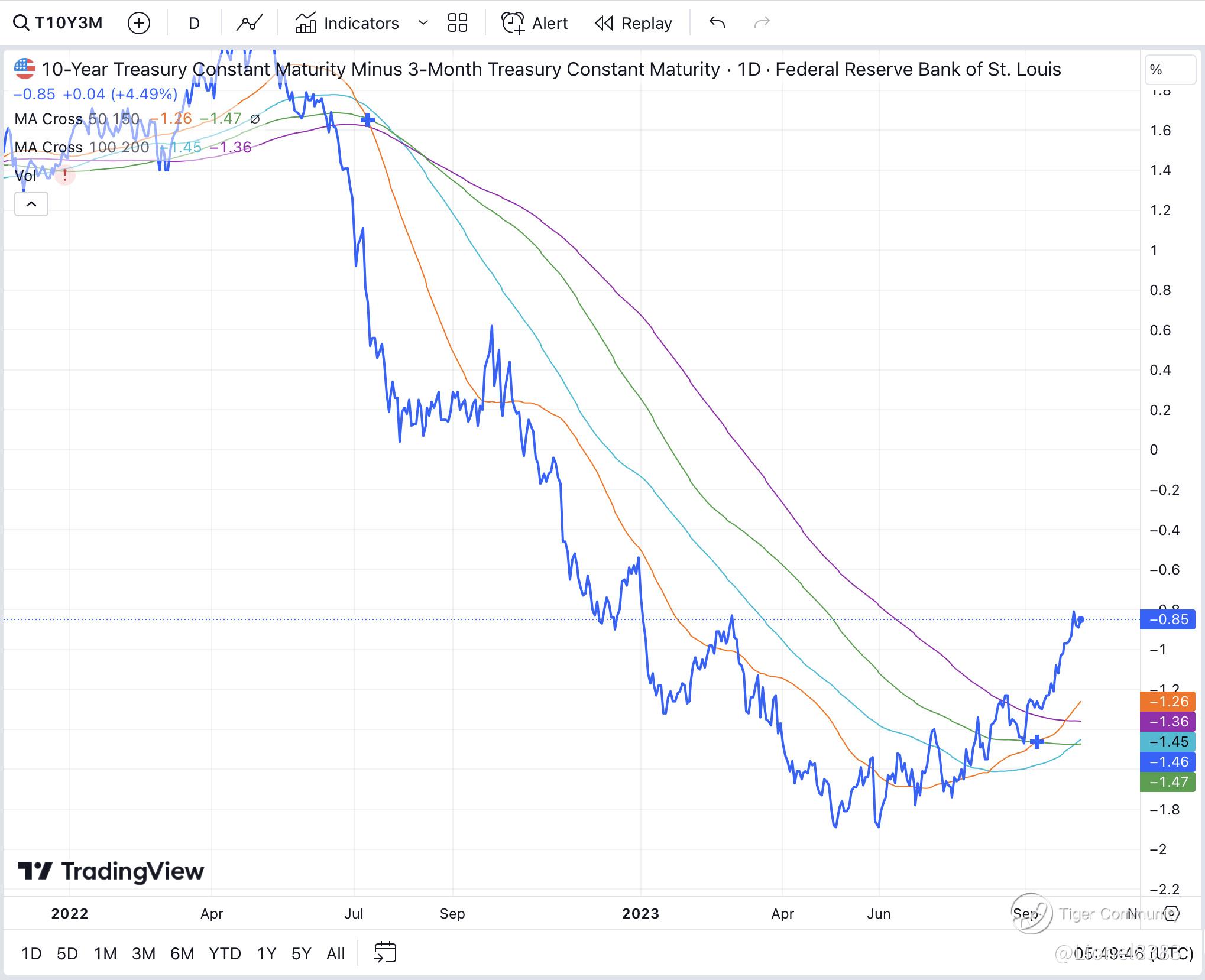1205x980 pixels.
Task: Switch range to All
Action: click(335, 953)
